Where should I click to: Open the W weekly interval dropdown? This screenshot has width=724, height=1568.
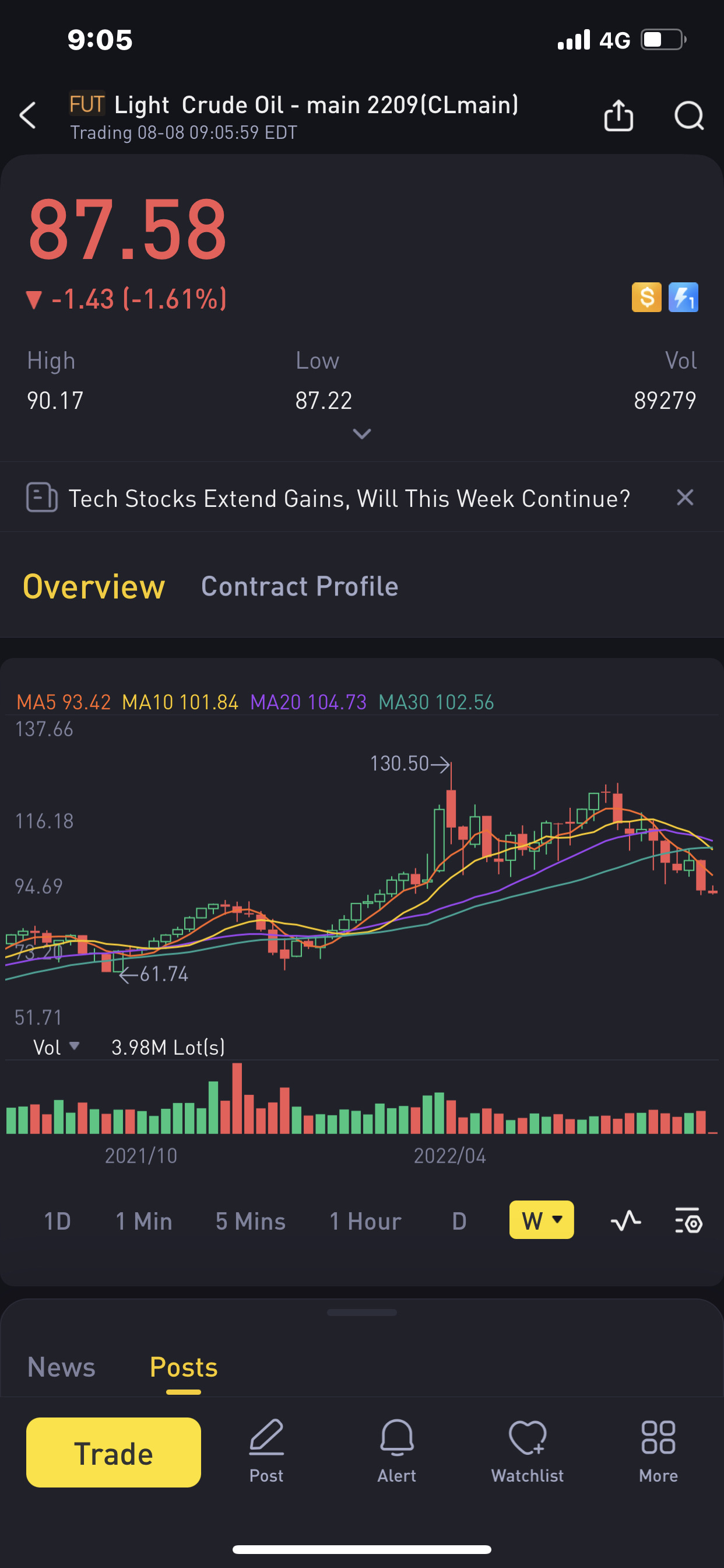pos(541,1220)
